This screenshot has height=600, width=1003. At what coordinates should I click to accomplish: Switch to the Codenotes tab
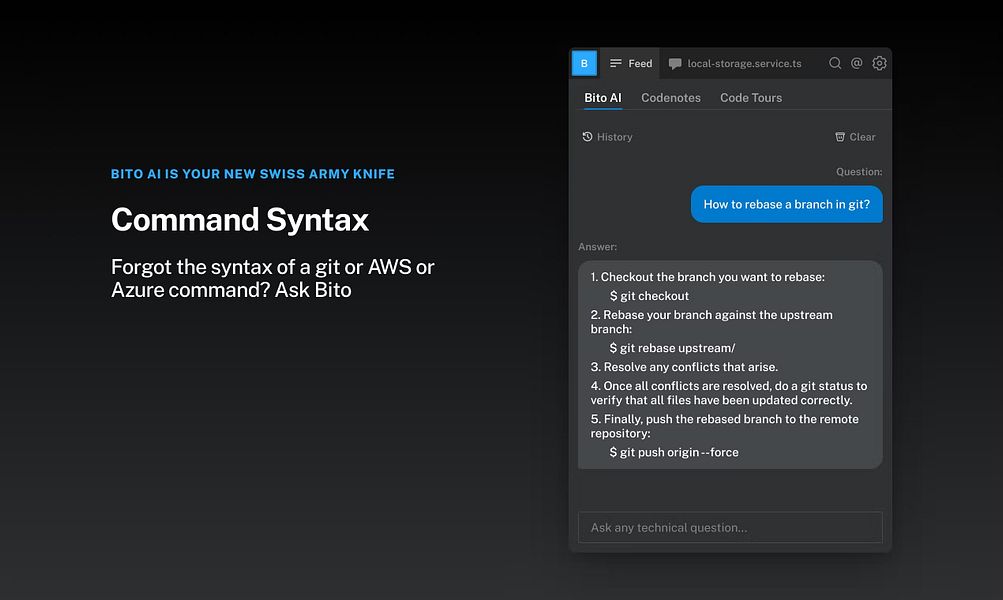[x=671, y=98]
